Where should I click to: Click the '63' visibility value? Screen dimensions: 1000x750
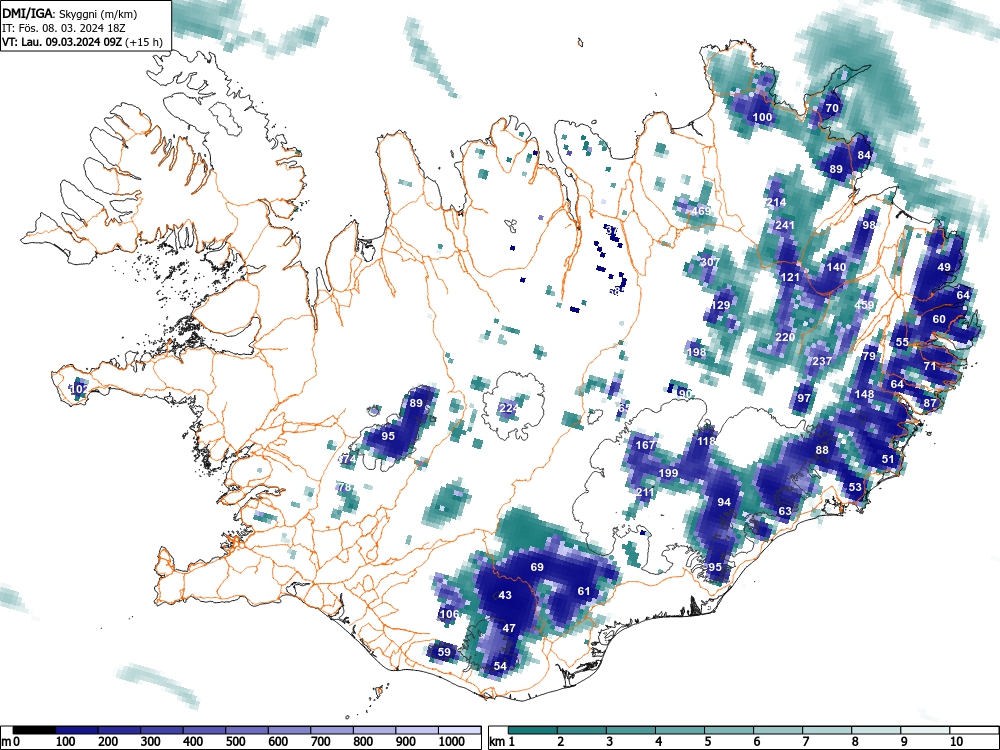point(785,511)
